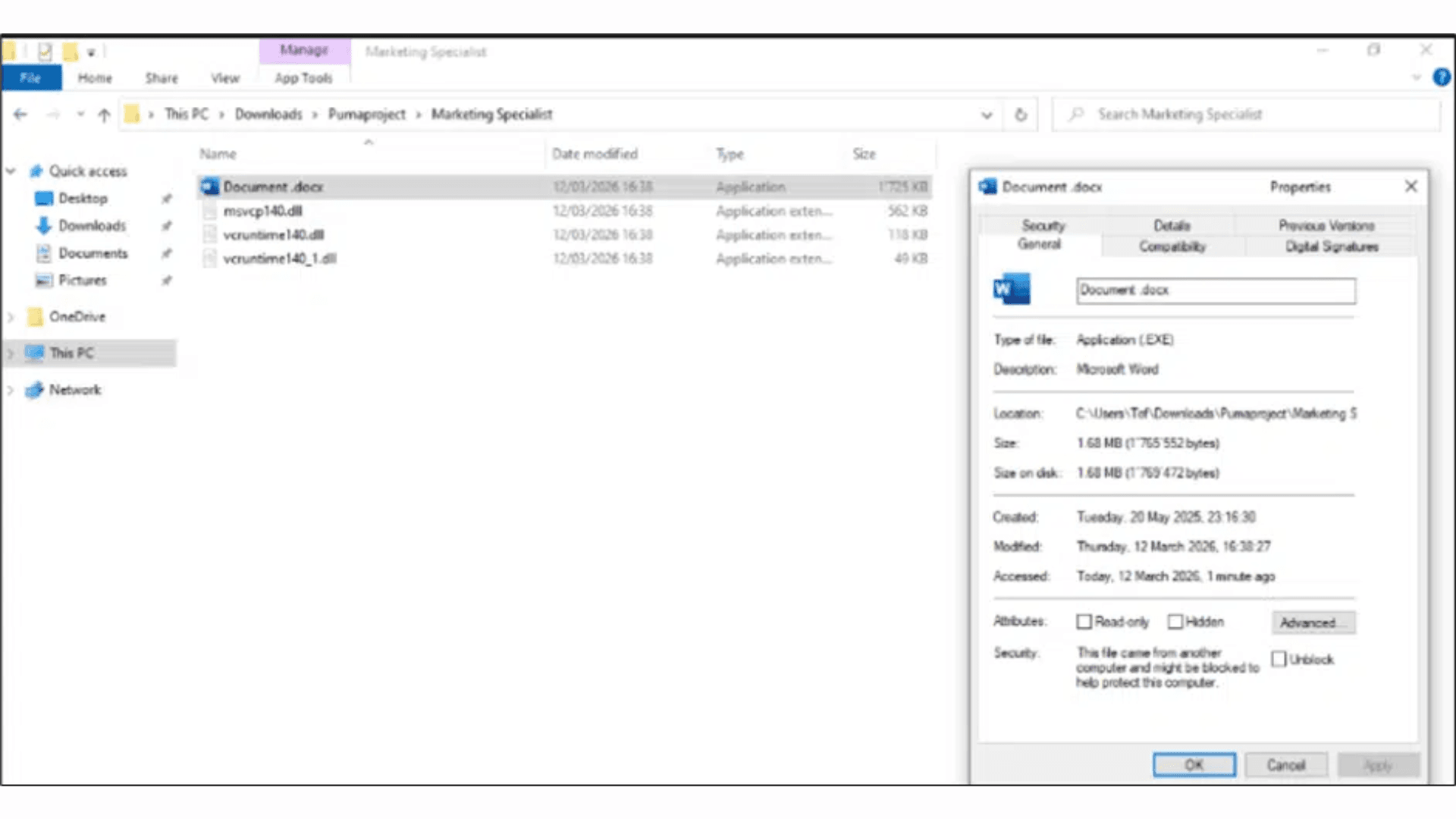Switch to the Digital Signatures tab
1456x819 pixels.
point(1331,246)
